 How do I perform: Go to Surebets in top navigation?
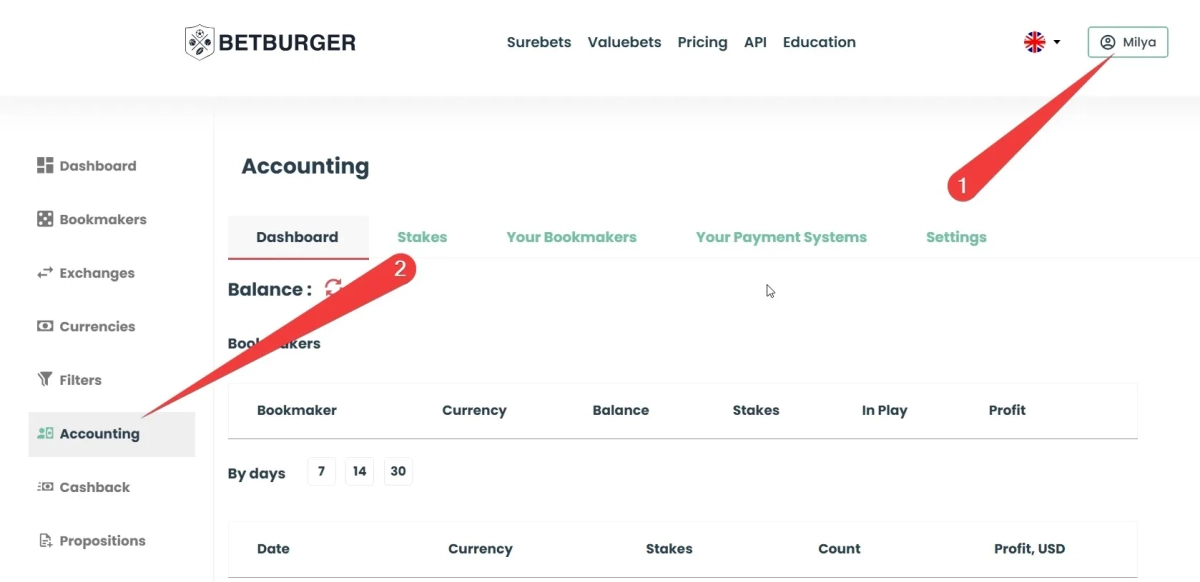(x=539, y=42)
